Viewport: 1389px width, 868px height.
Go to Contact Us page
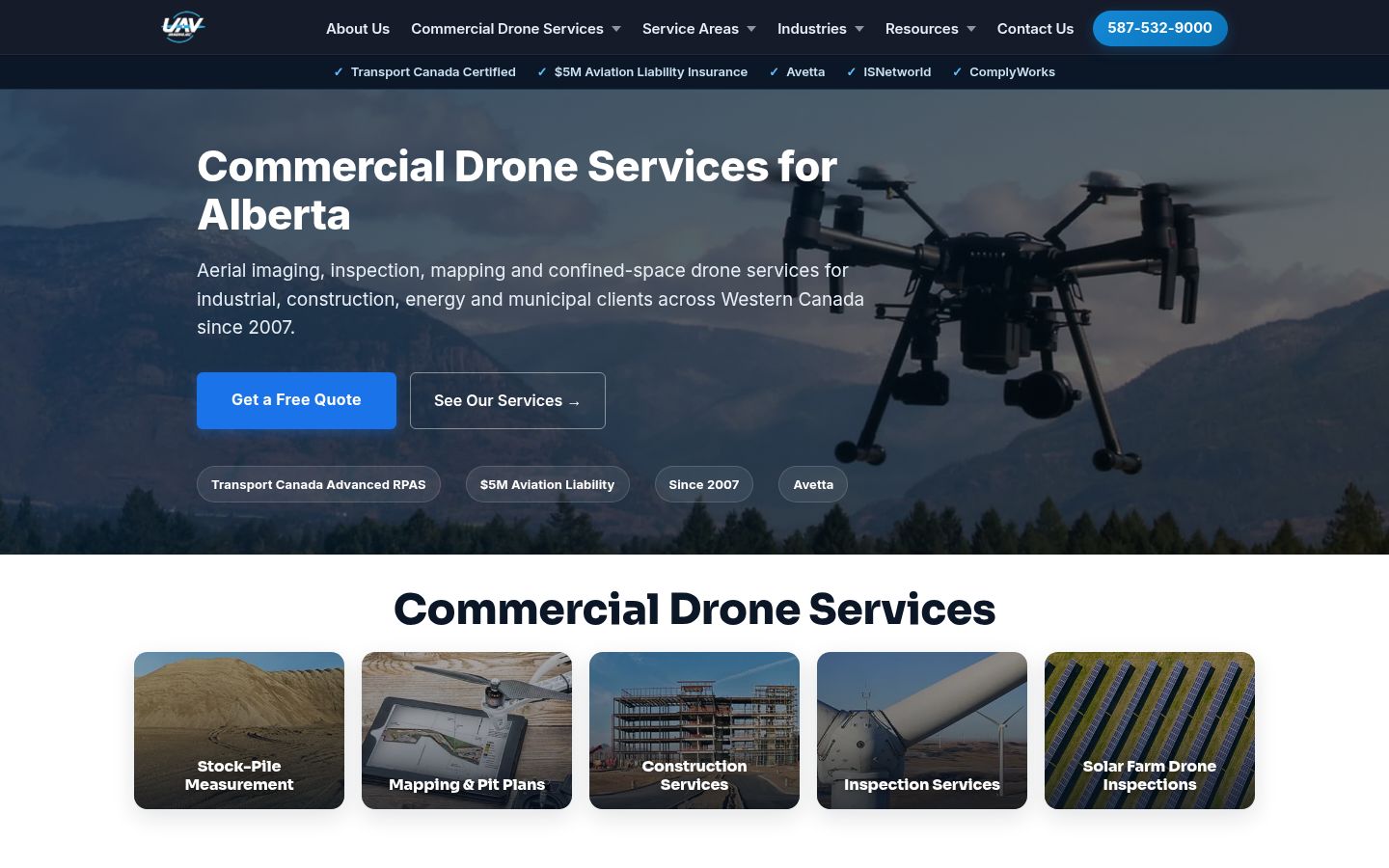[x=1035, y=29]
